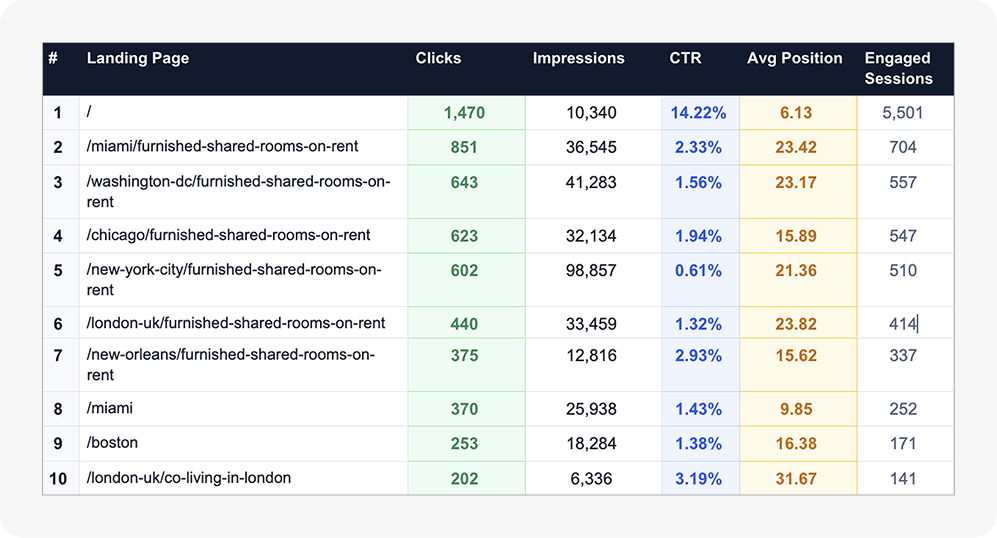Click the Engaged Sessions column header
Screen dimensions: 997x538
coord(898,68)
